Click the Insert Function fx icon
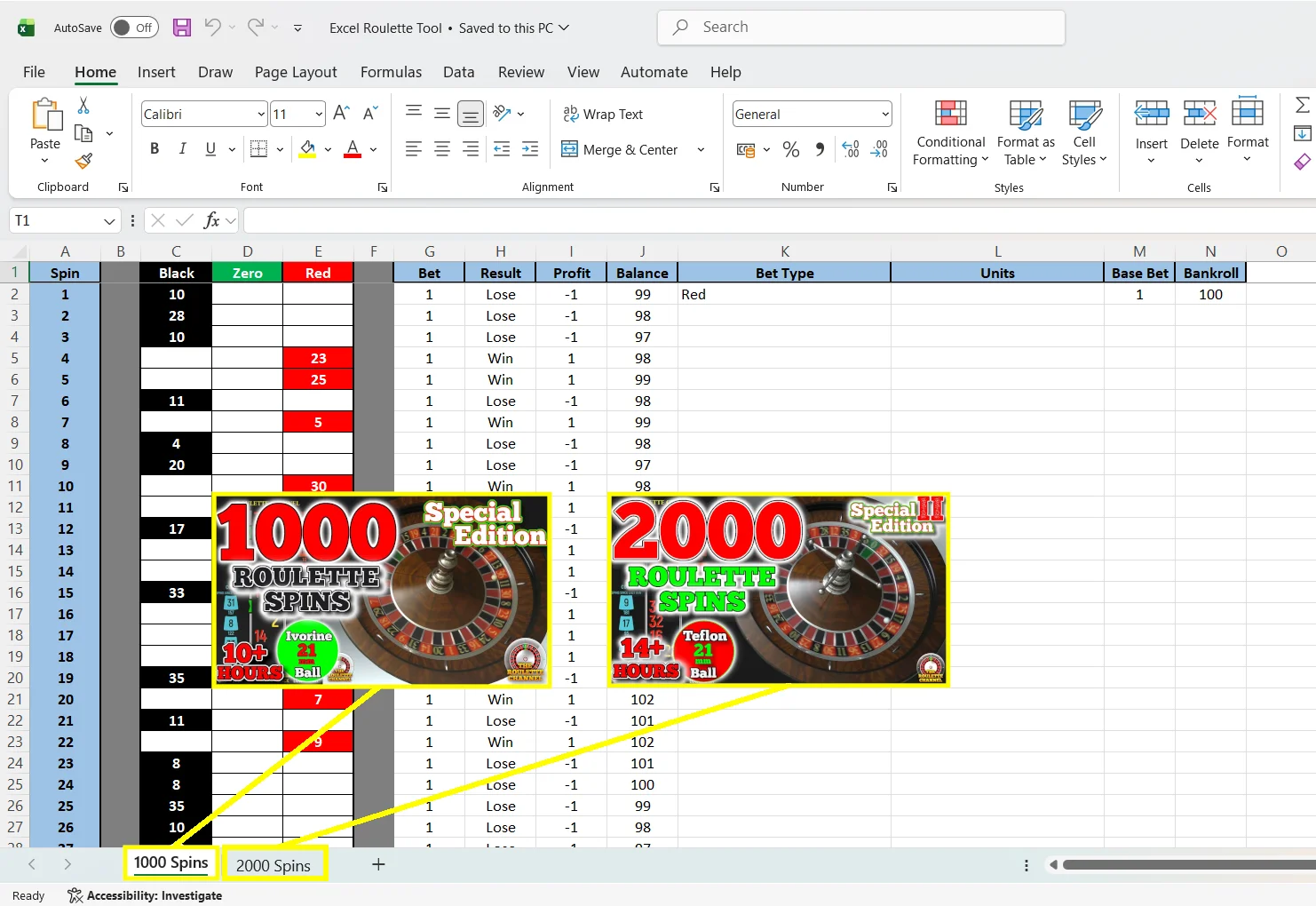 pos(211,220)
